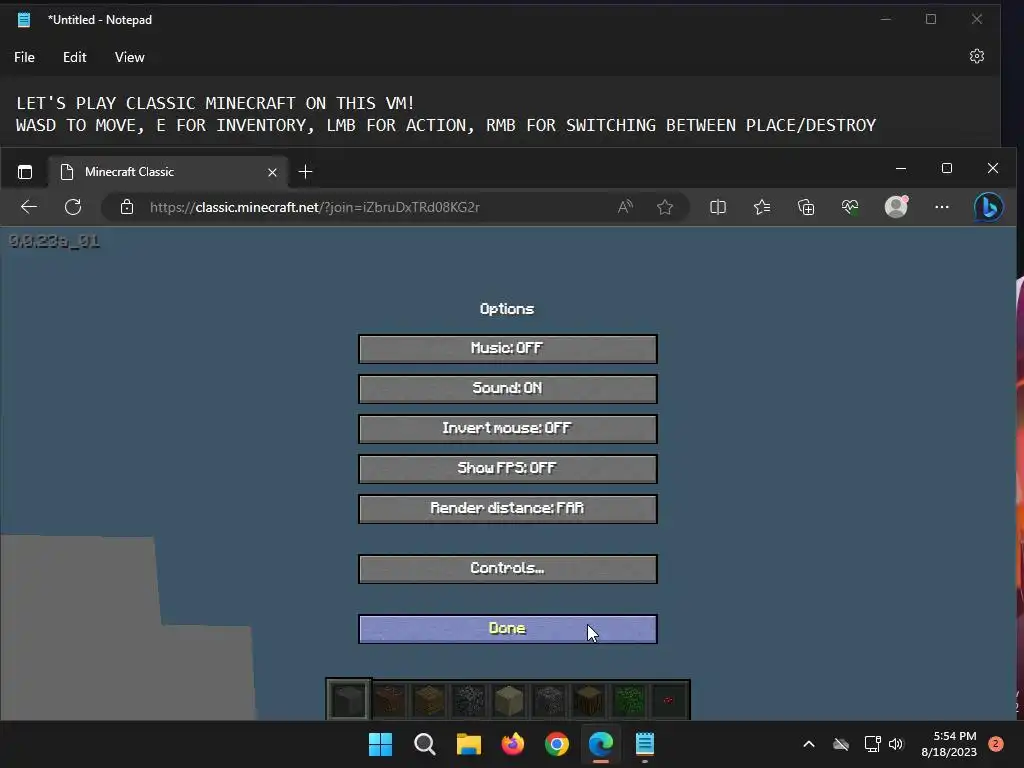
Task: Toggle Sound ON option
Action: (x=507, y=389)
